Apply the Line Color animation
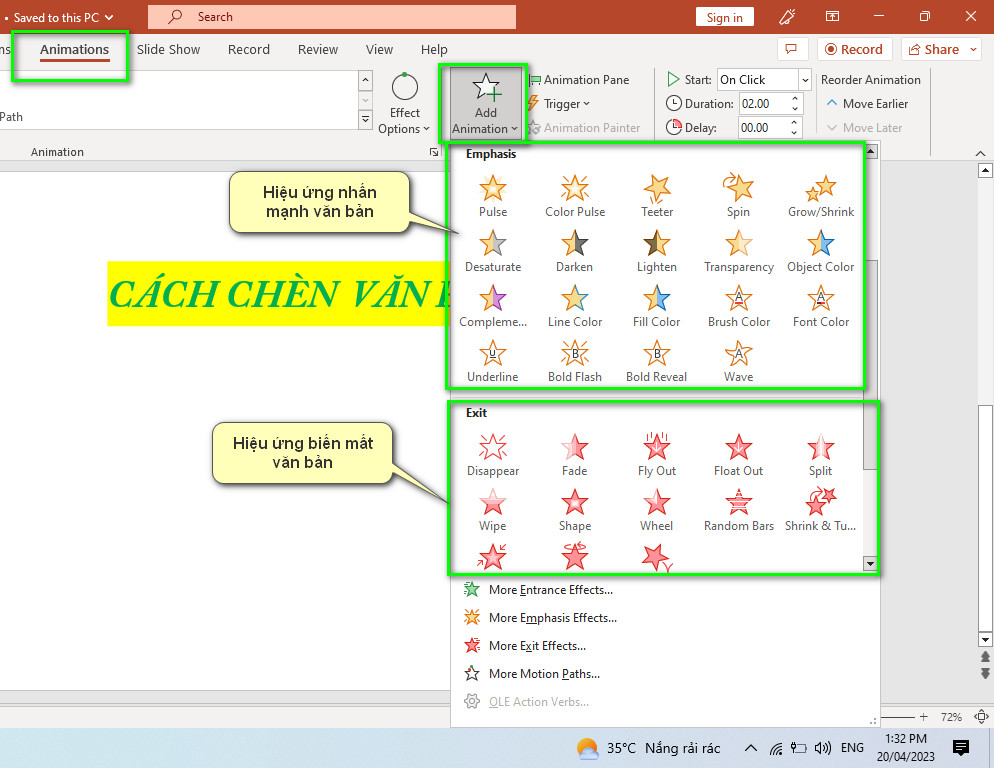994x768 pixels. [x=574, y=306]
